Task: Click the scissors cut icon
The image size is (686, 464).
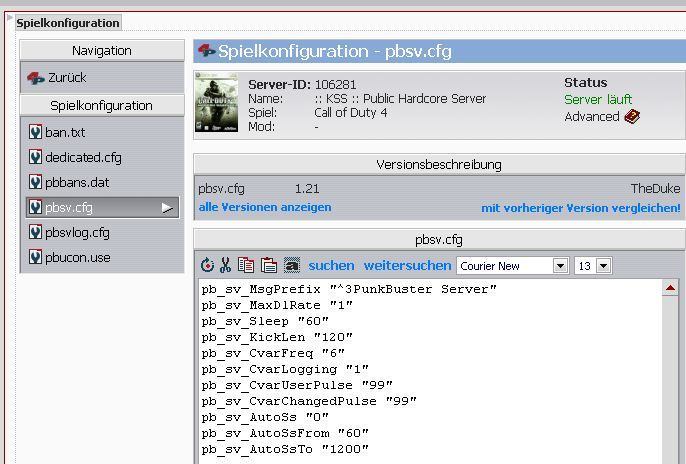Action: [225, 265]
